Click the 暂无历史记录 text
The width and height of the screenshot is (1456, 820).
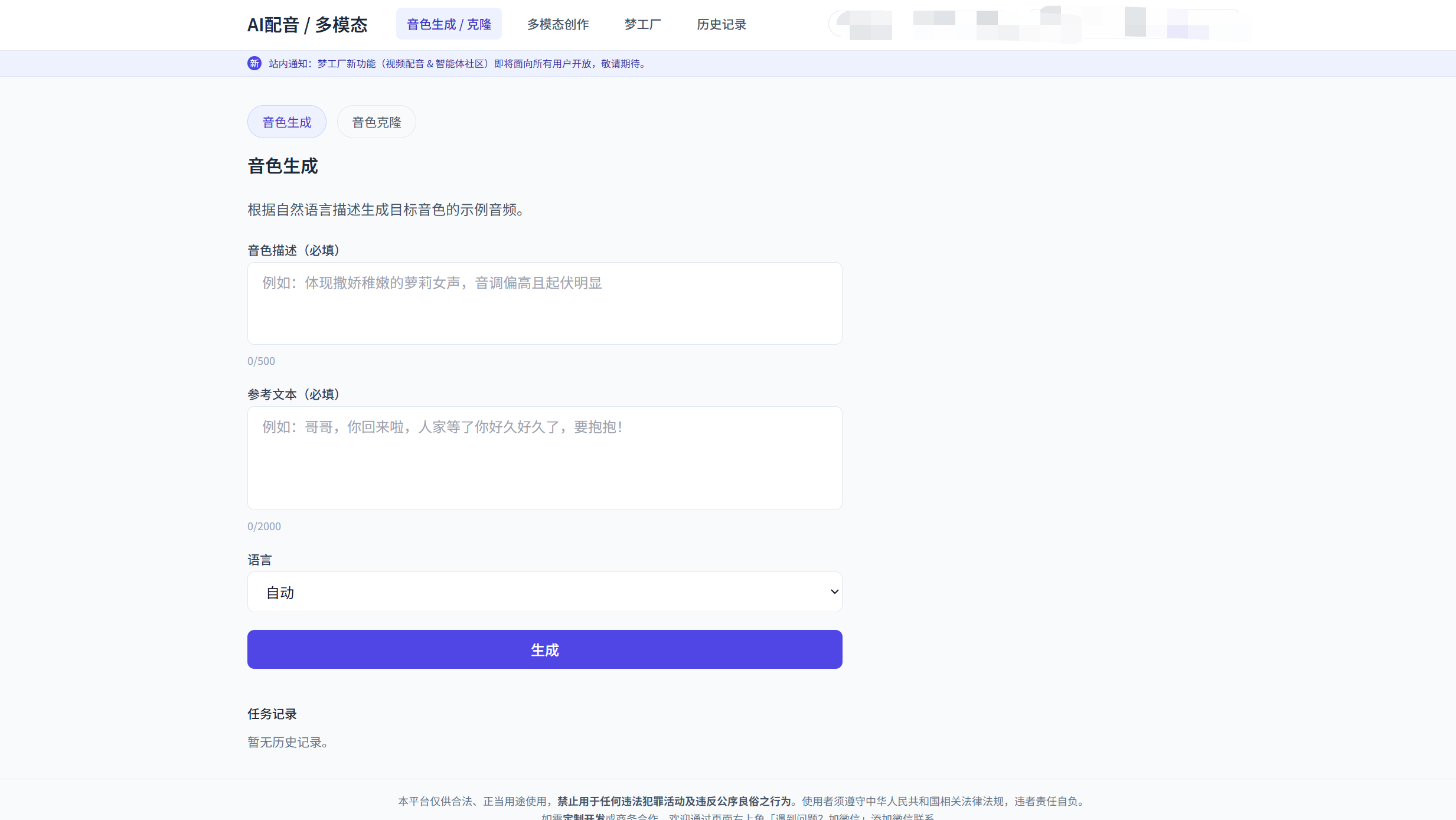tap(288, 742)
